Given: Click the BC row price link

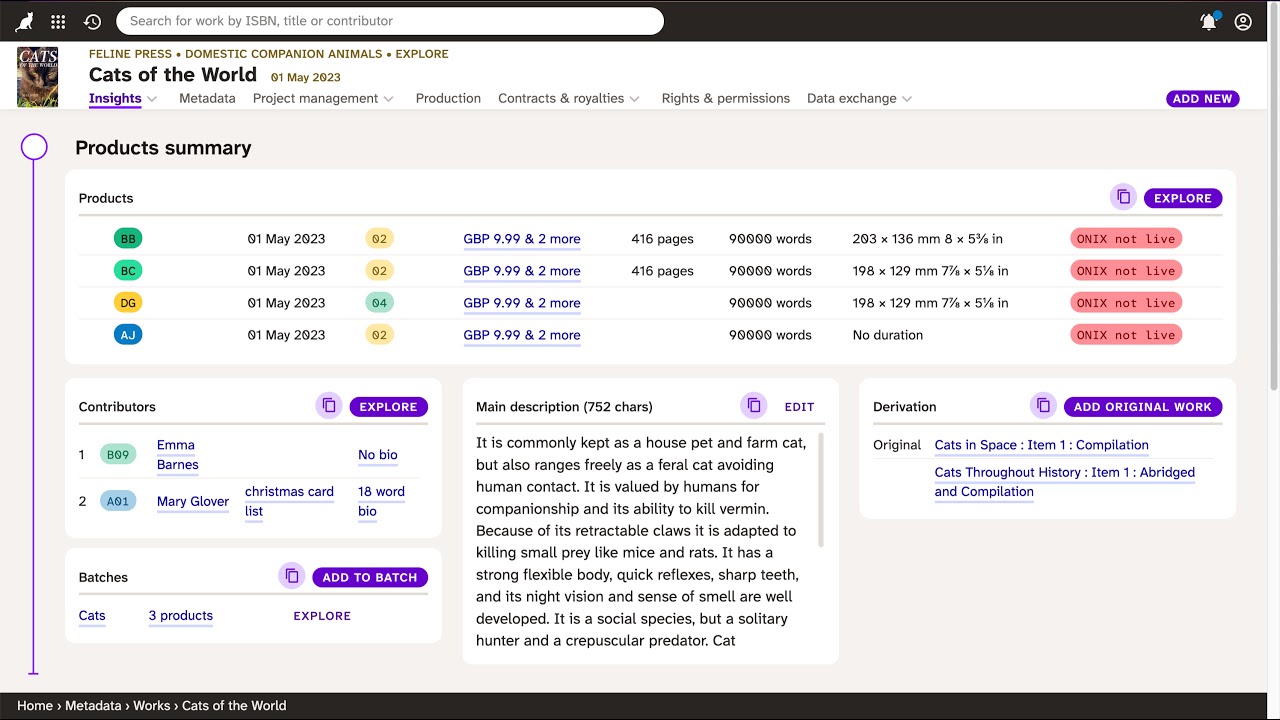Looking at the screenshot, I should [522, 271].
